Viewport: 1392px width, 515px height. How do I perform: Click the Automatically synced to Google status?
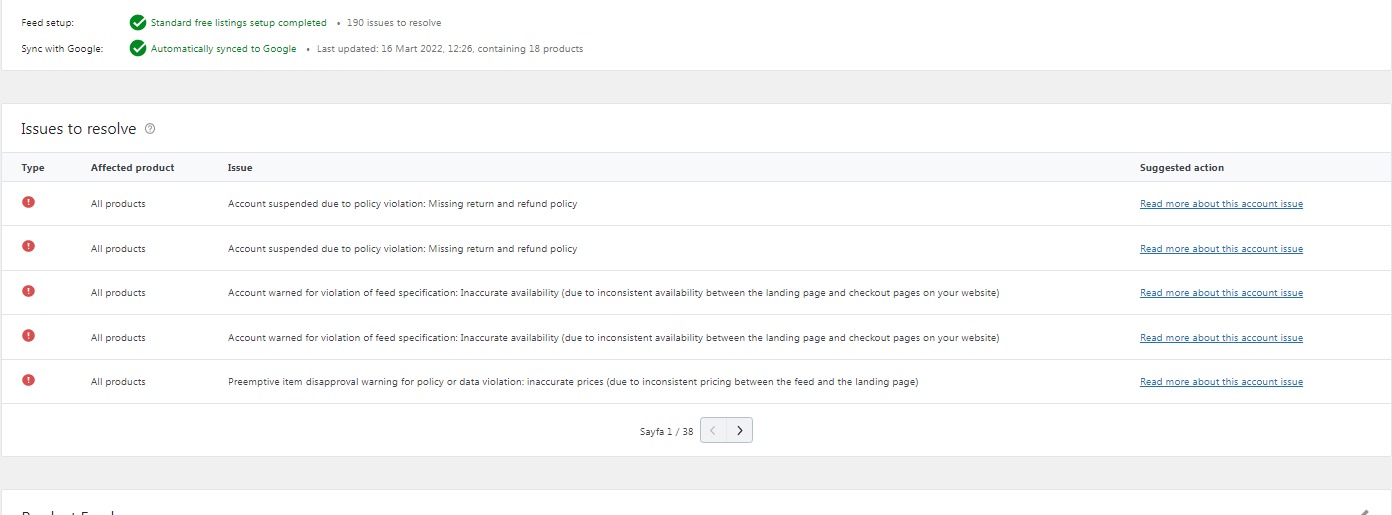[223, 49]
